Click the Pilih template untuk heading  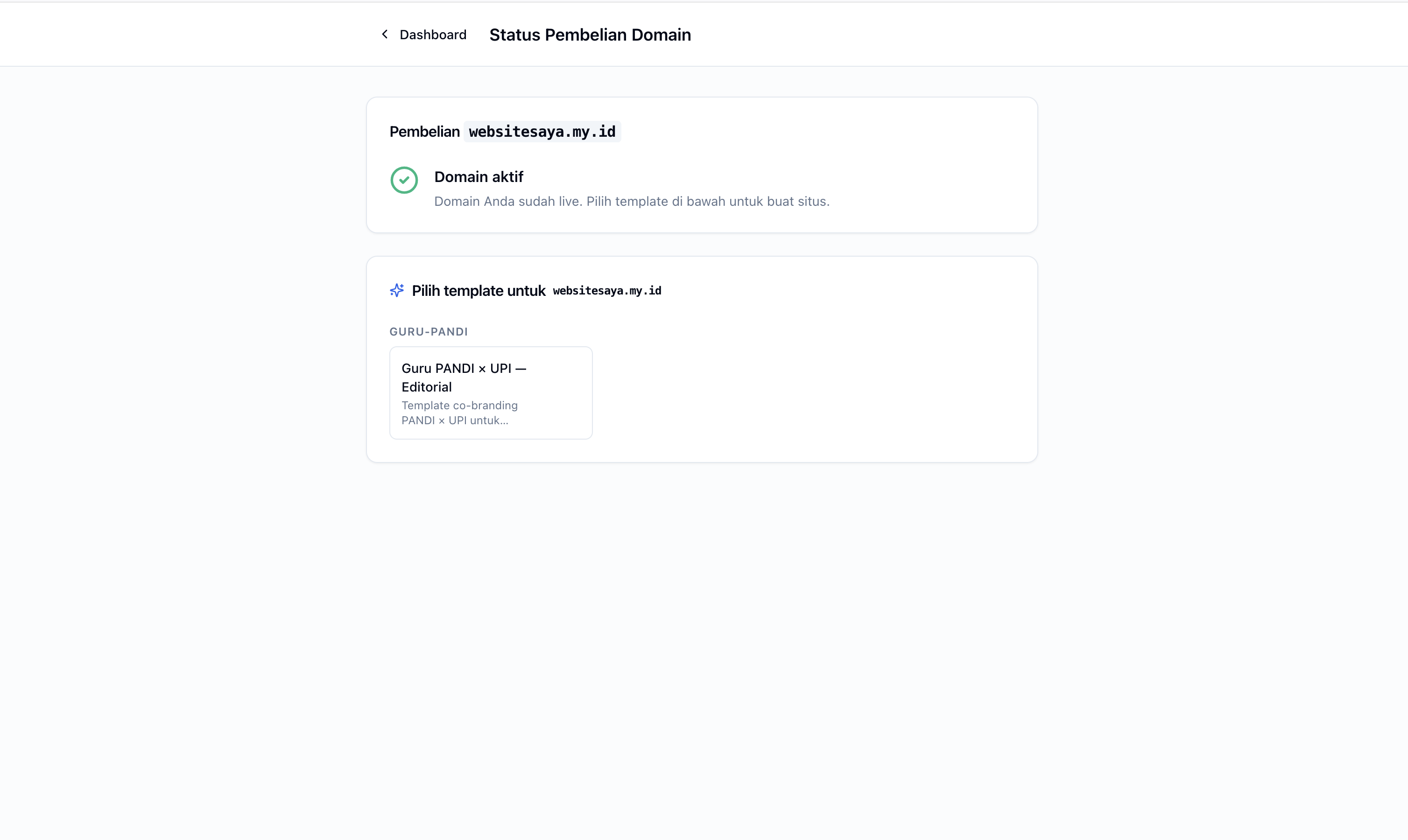(479, 291)
